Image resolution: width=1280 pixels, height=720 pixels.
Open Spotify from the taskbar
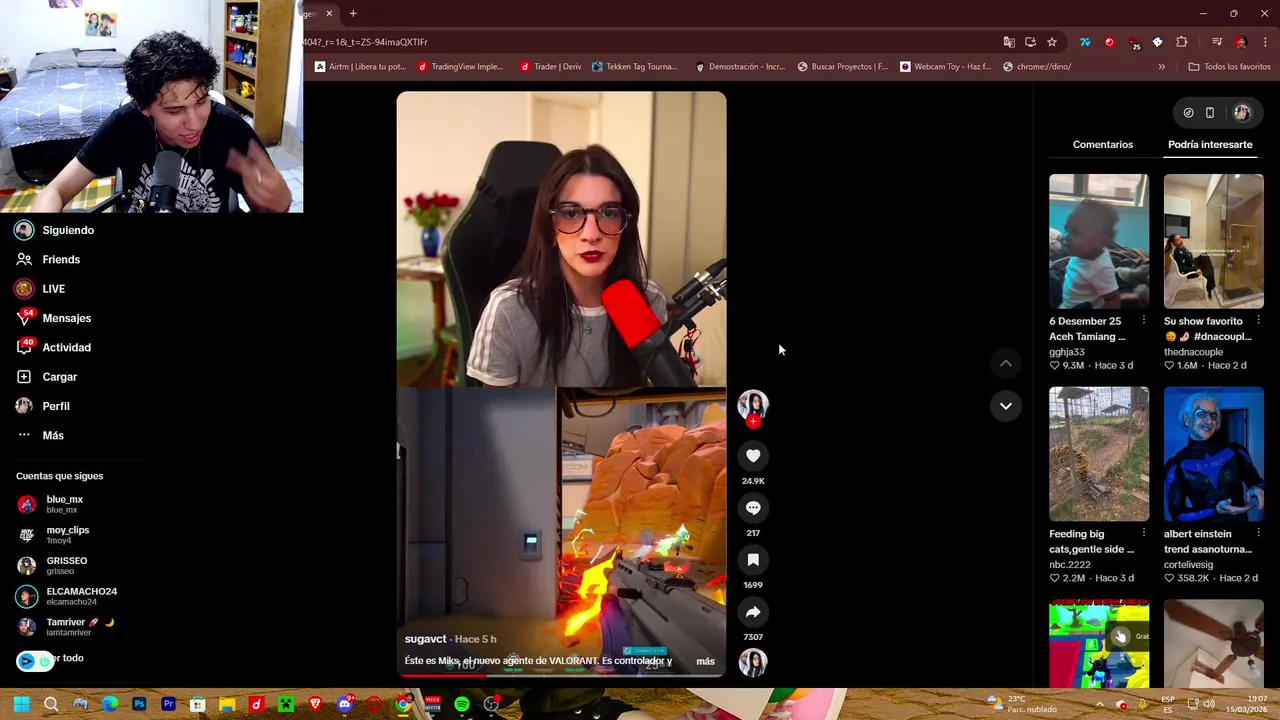[x=462, y=704]
